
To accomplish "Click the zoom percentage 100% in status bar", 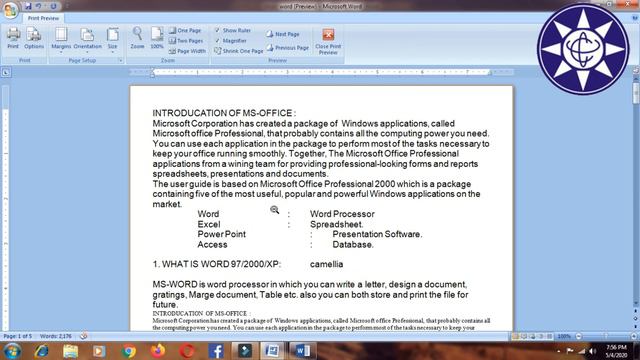I will [564, 336].
